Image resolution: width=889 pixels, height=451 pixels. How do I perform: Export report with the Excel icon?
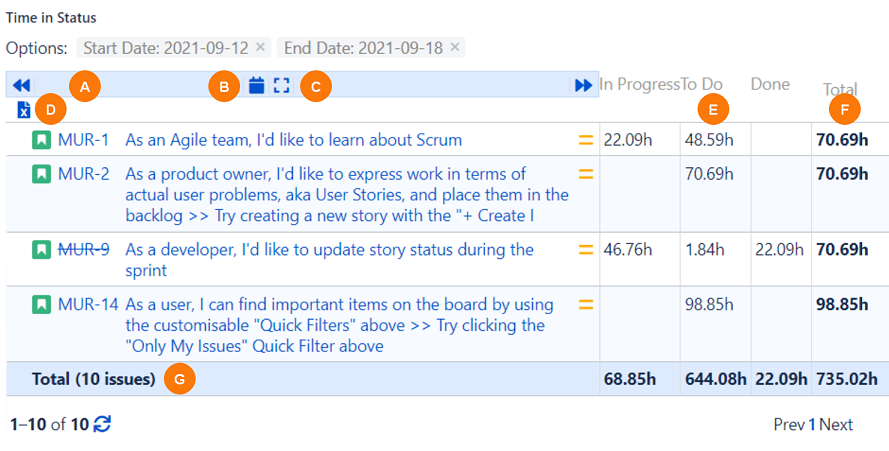[24, 109]
